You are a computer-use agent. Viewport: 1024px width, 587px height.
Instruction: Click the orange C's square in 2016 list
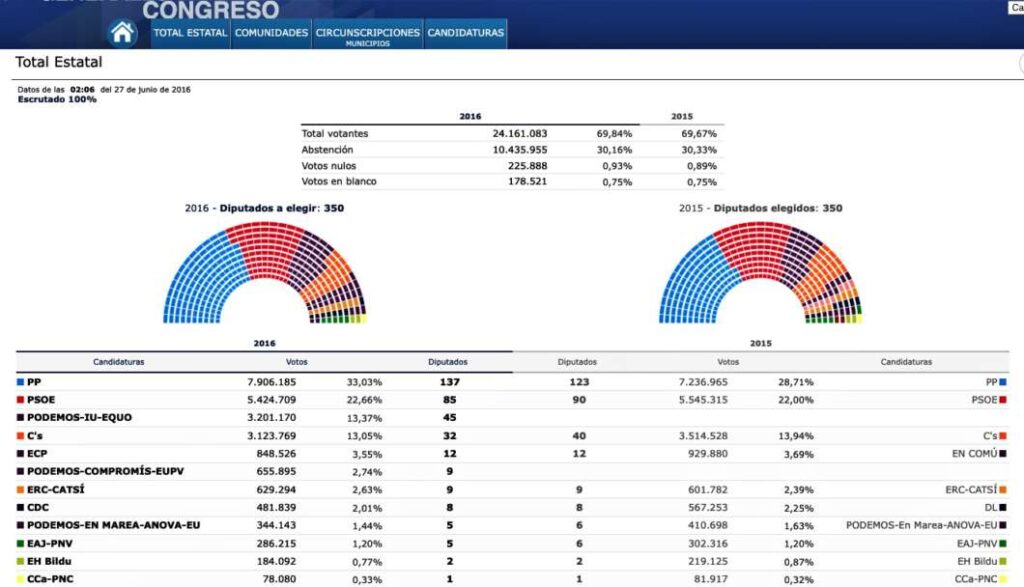20,435
